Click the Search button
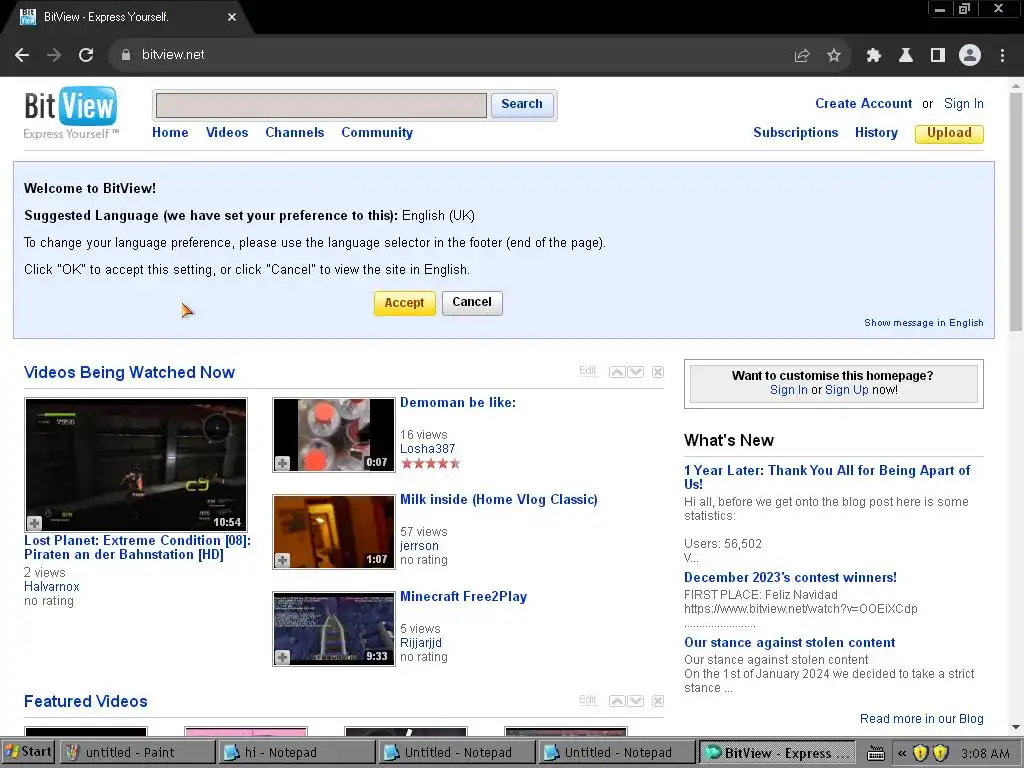 pyautogui.click(x=522, y=104)
